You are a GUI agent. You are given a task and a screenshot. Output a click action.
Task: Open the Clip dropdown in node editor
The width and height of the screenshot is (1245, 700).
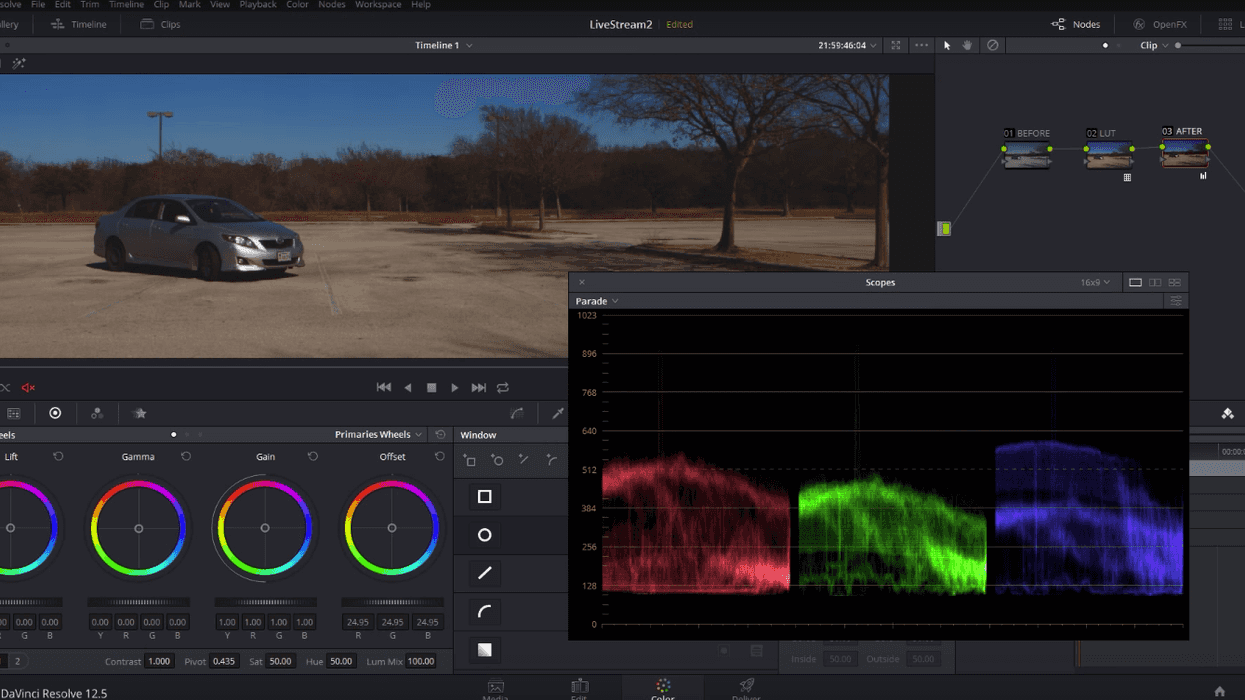1155,45
